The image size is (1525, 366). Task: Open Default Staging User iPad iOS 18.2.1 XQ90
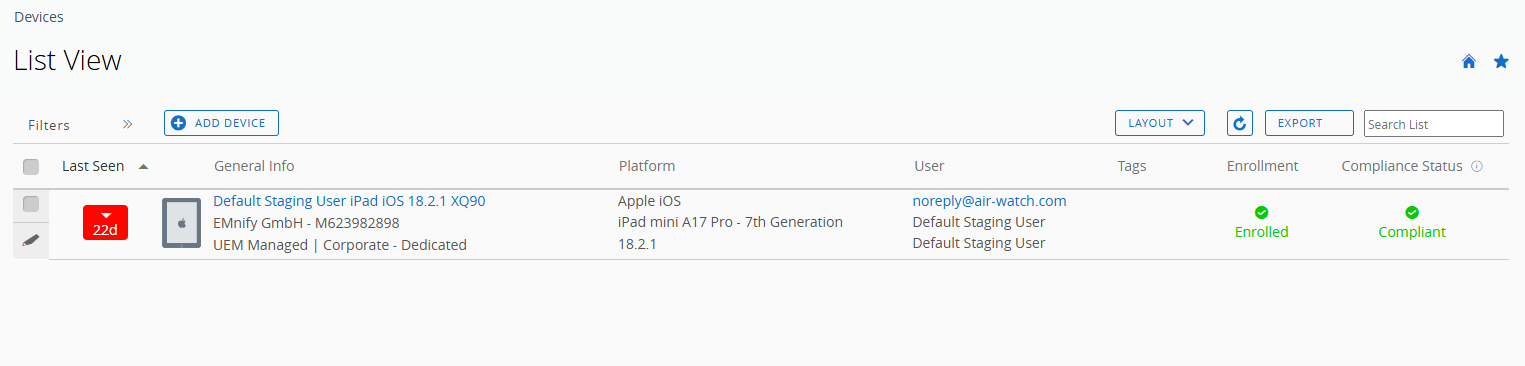(349, 201)
